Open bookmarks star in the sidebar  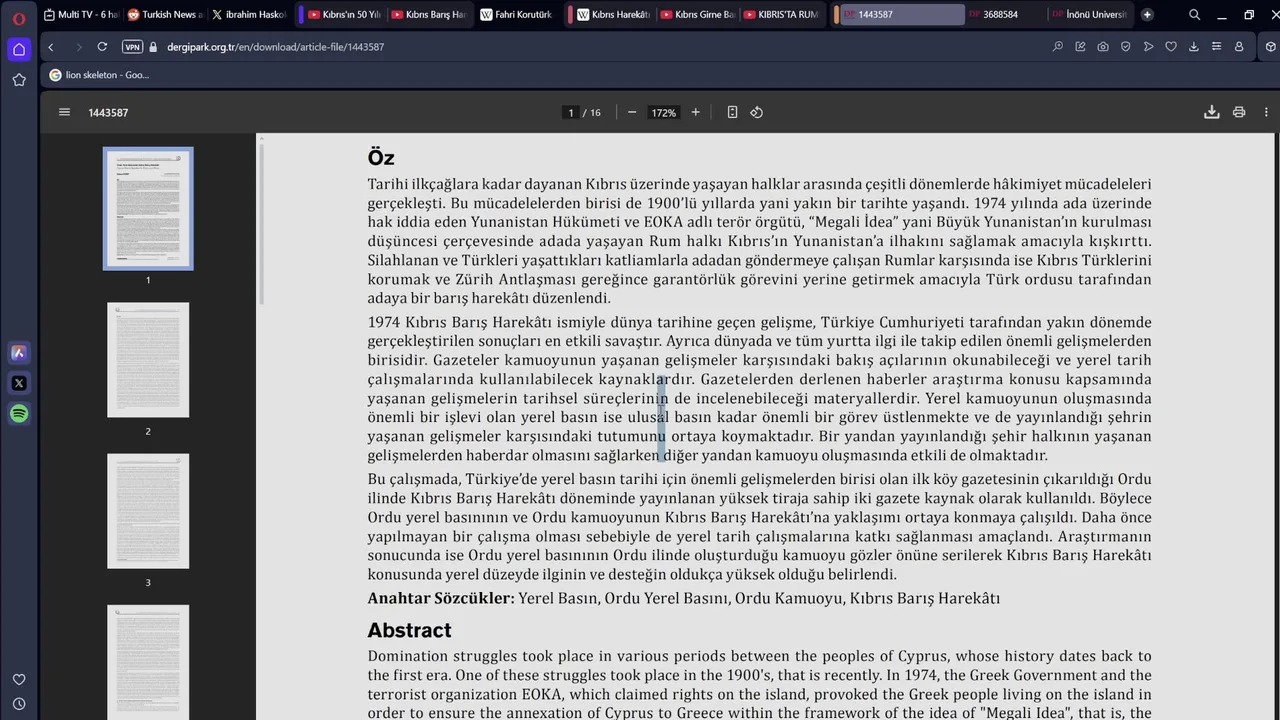(x=19, y=80)
